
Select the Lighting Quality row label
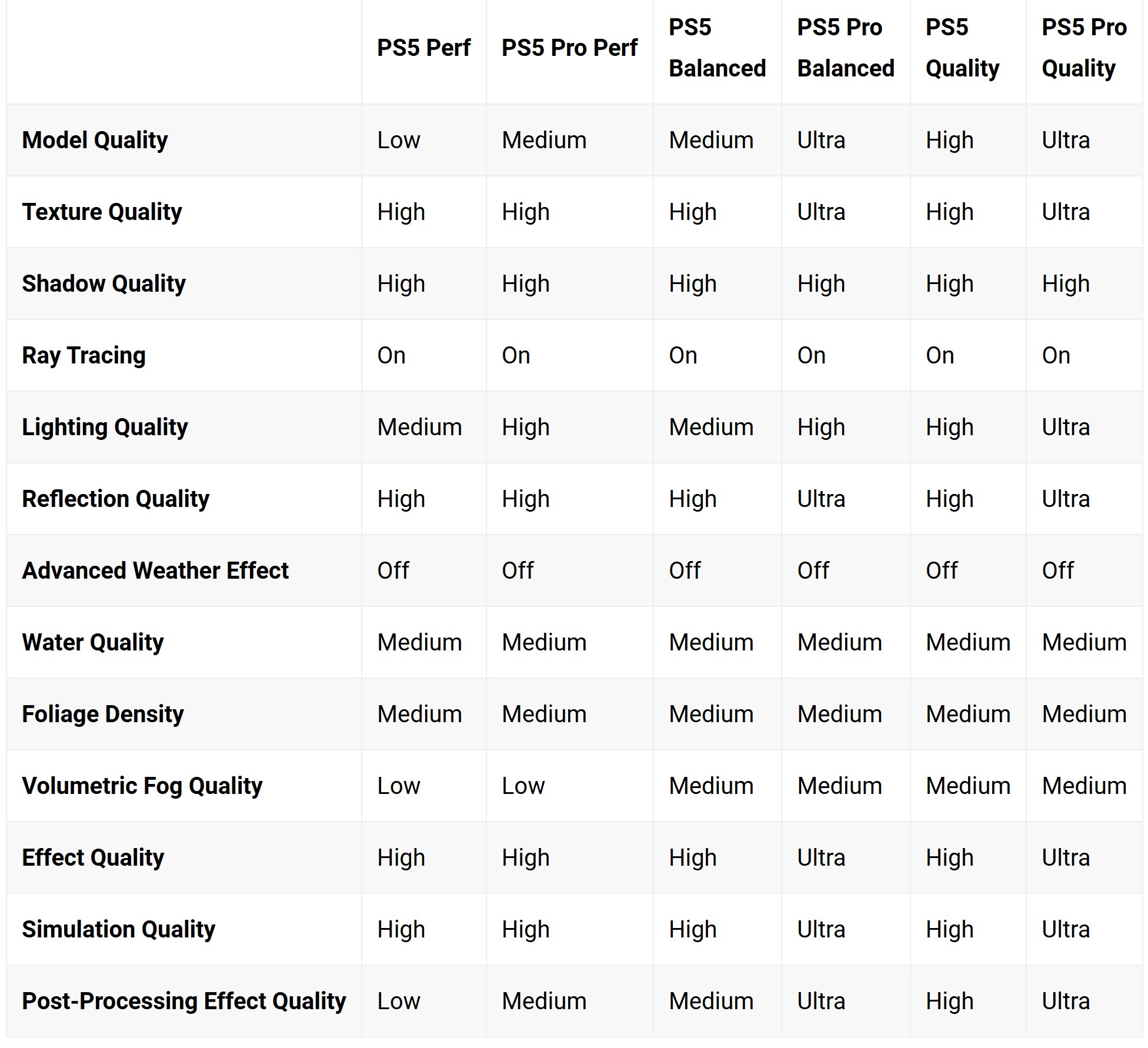[x=105, y=427]
